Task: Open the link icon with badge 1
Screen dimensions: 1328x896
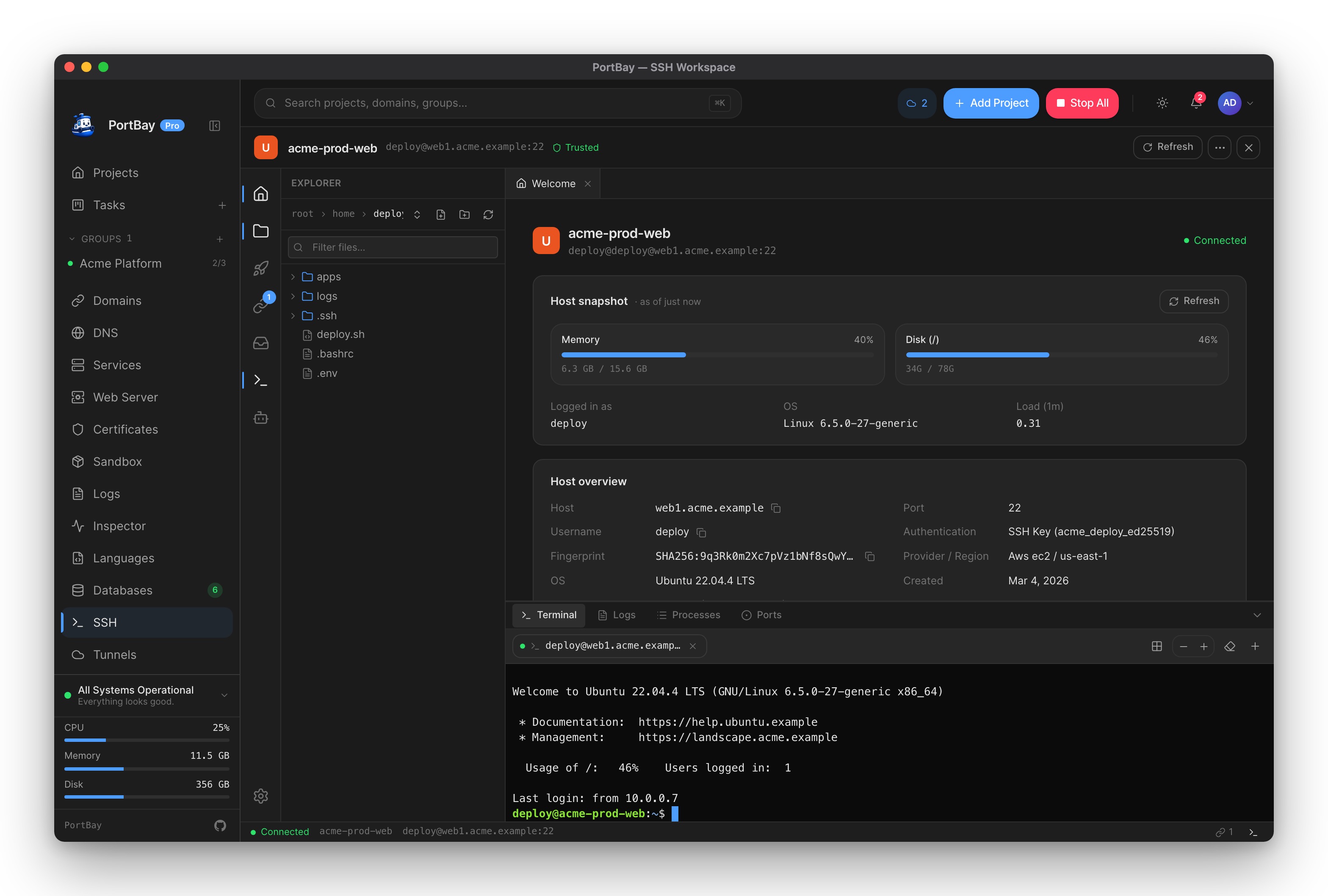Action: [x=260, y=306]
